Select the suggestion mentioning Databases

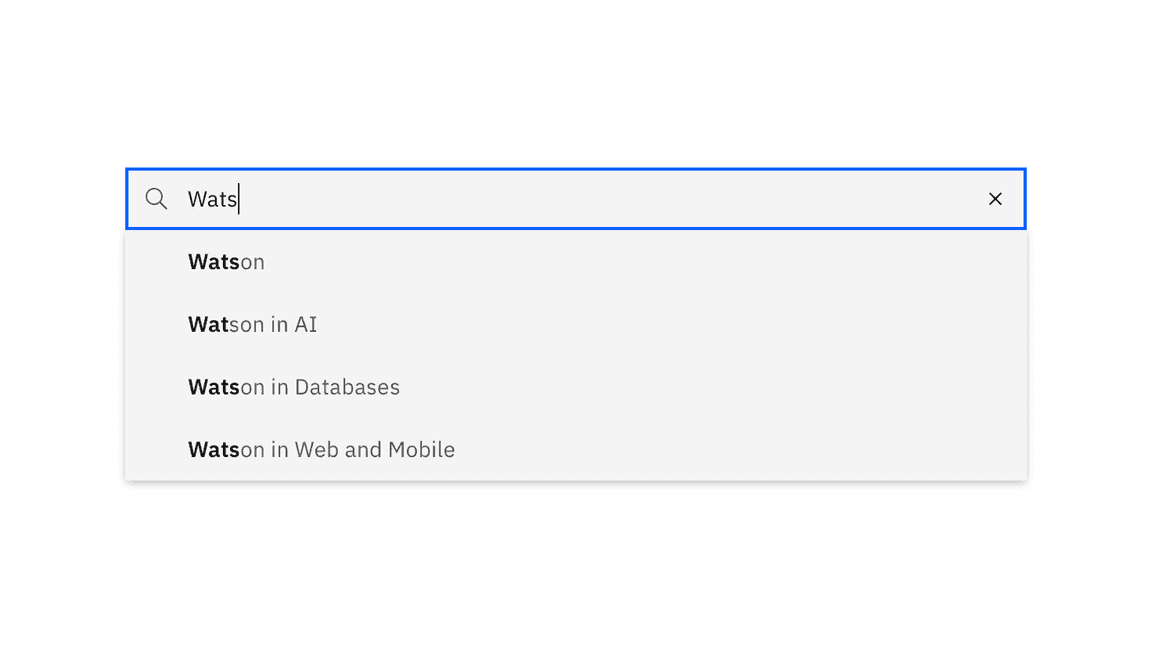coord(294,386)
